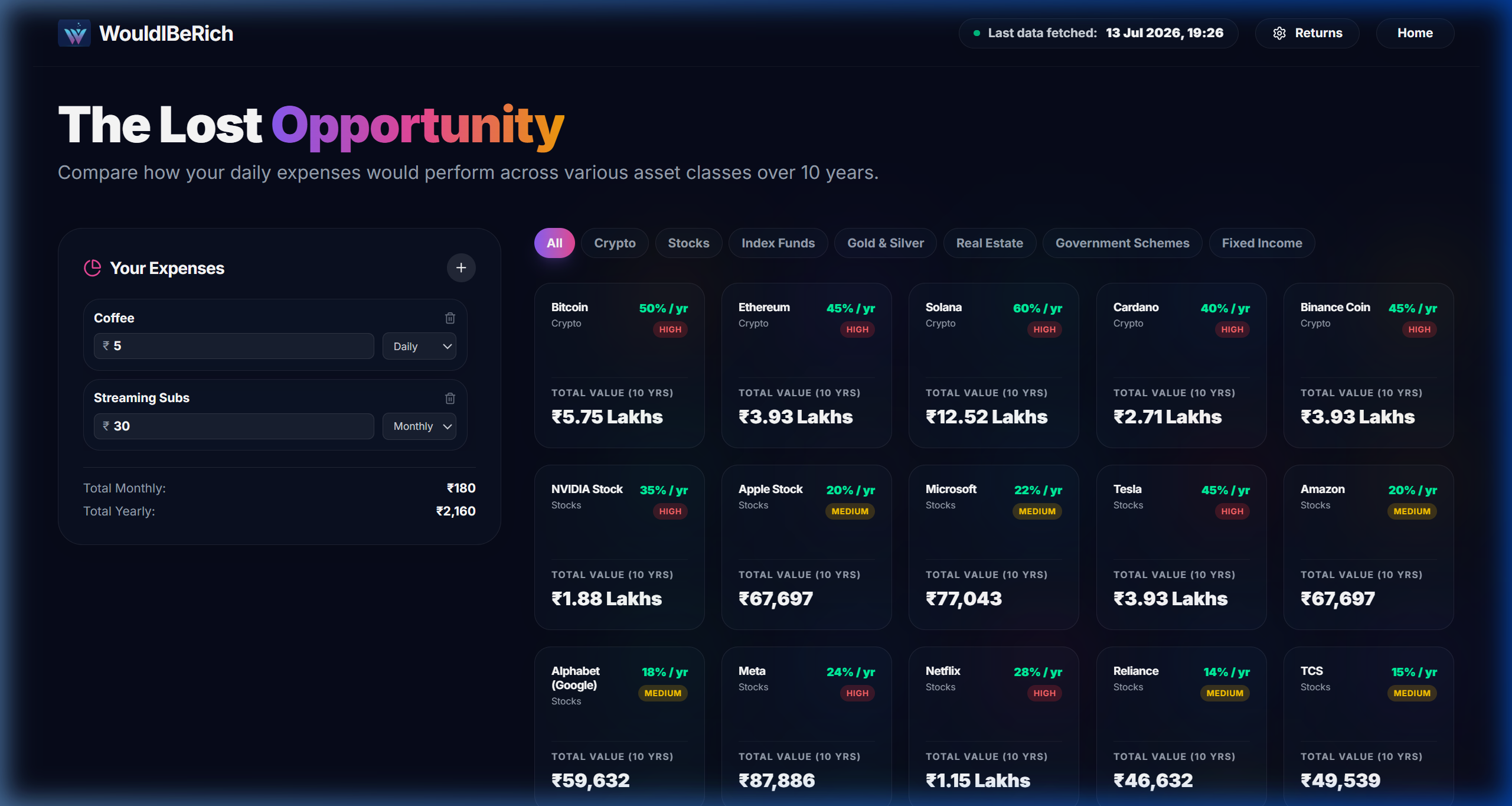Open the Coffee frequency dropdown

coord(420,346)
